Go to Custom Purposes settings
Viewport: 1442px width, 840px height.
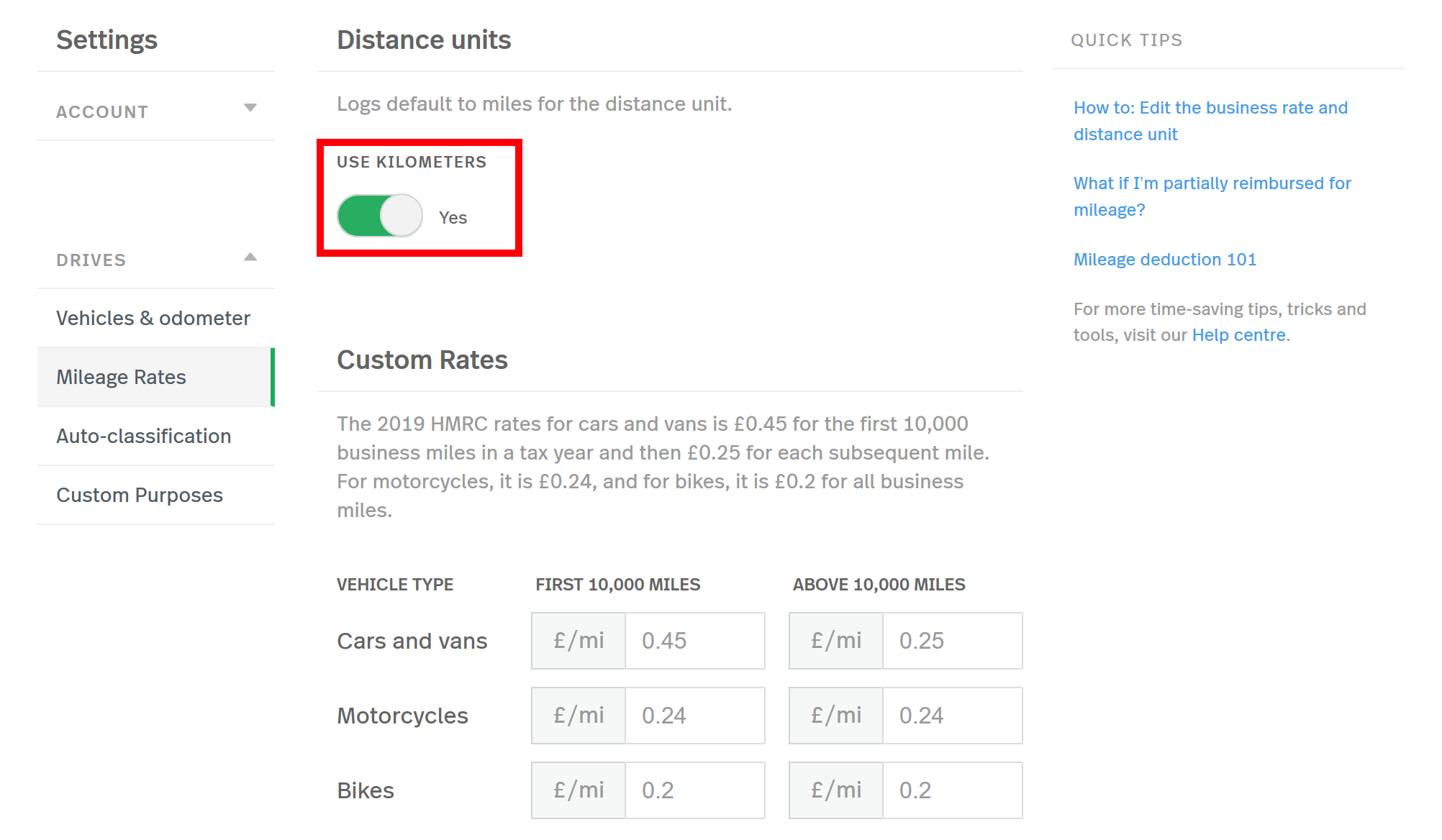coord(156,496)
